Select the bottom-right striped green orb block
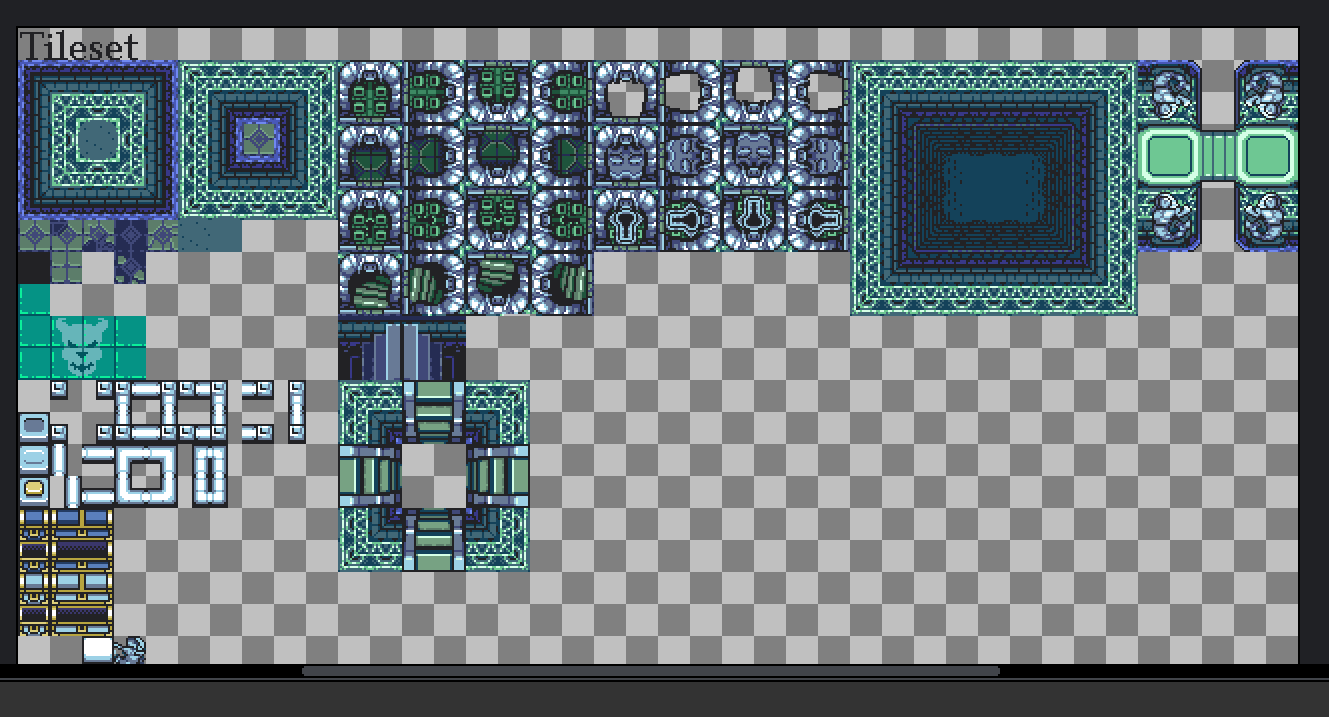Screen dimensions: 1329x717 click(x=562, y=284)
